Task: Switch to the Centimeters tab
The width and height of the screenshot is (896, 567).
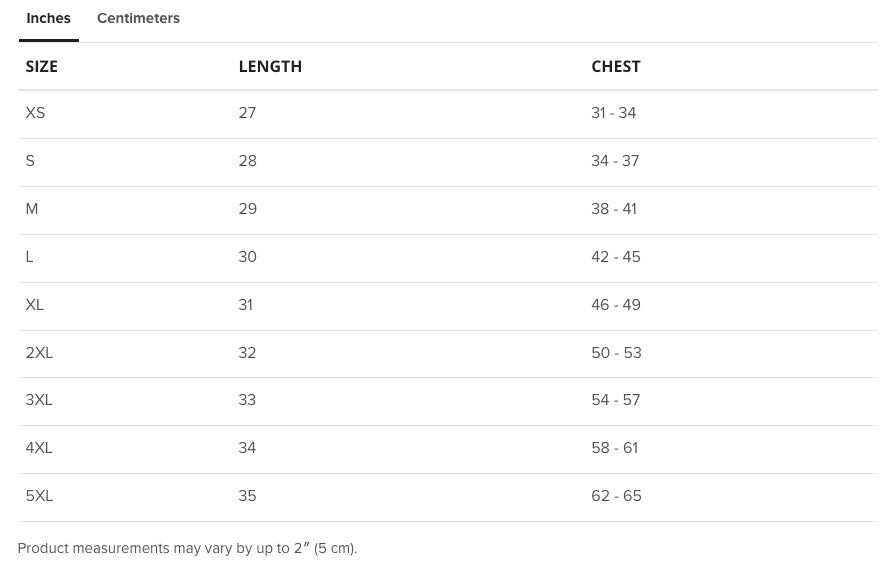Action: [138, 18]
